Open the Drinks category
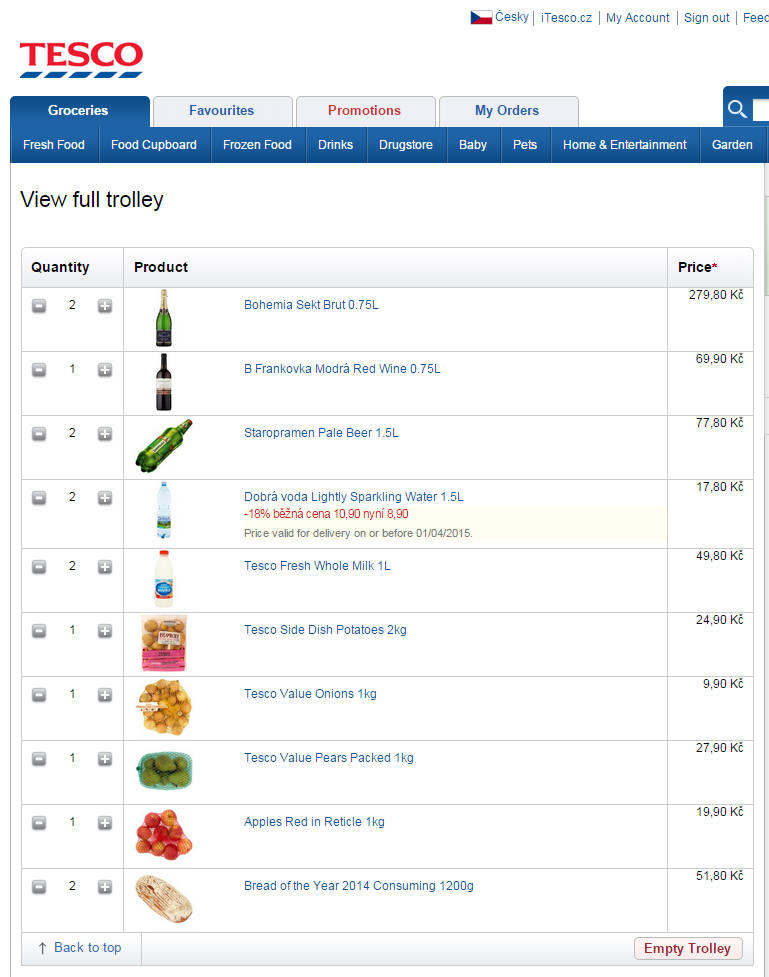The width and height of the screenshot is (769, 977). 336,145
